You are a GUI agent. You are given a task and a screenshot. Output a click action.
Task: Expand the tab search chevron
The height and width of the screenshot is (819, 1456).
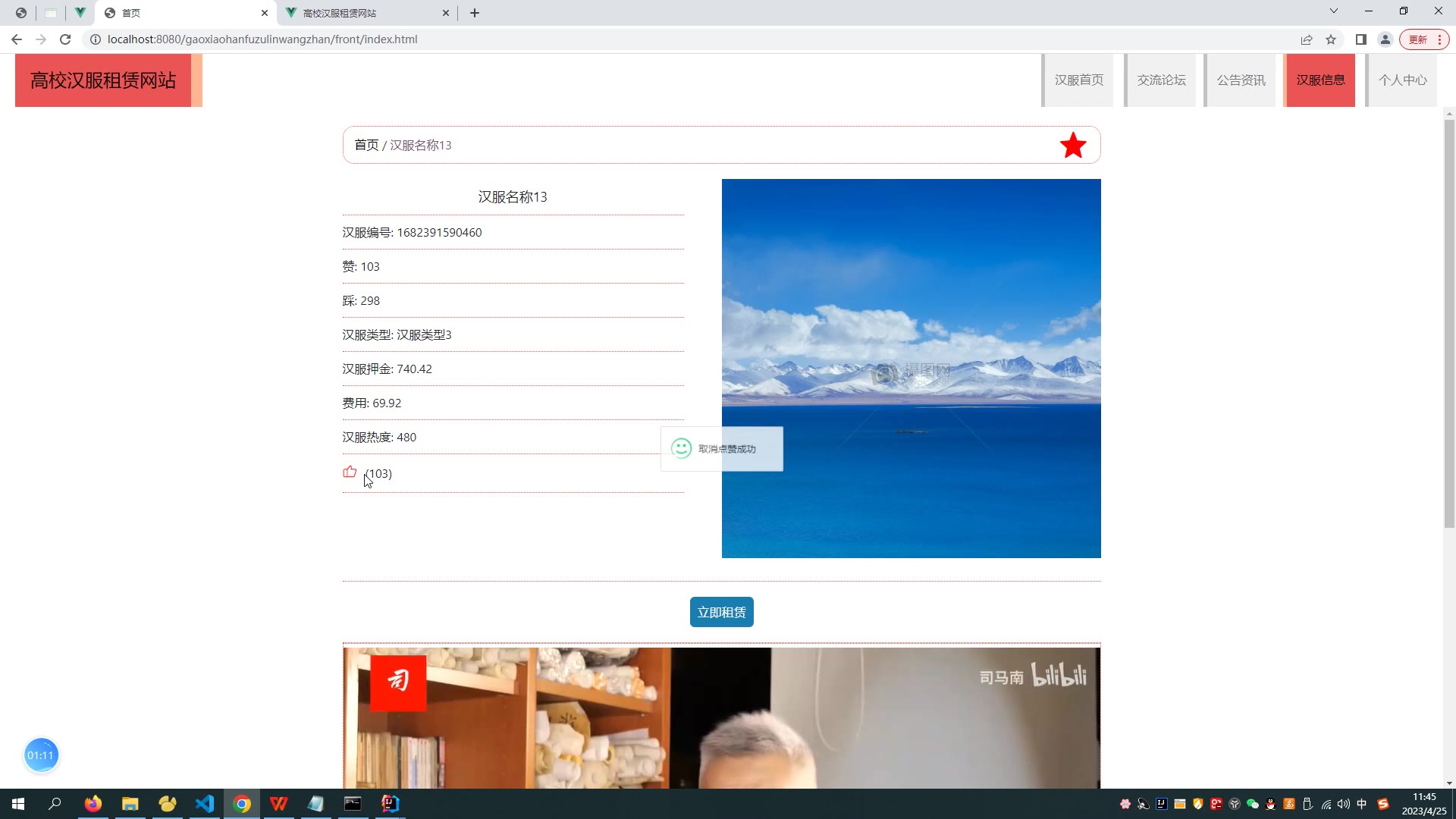point(1334,11)
